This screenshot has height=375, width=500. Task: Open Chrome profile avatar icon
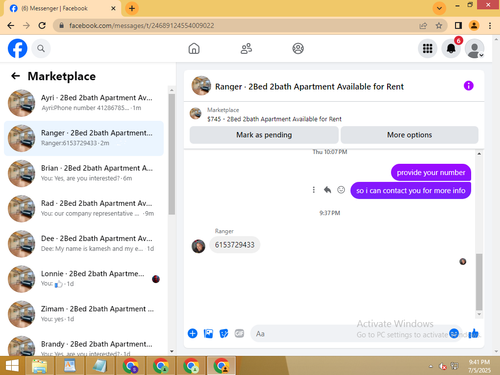(x=474, y=26)
